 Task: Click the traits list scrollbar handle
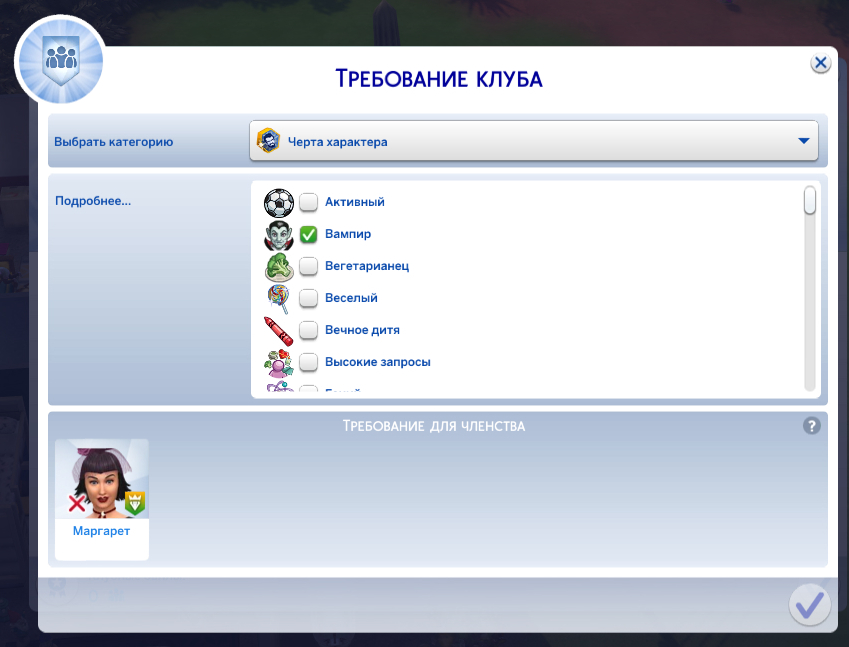(809, 200)
